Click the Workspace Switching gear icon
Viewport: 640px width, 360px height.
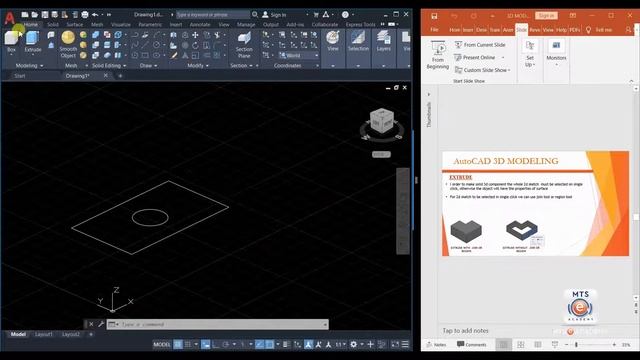353,344
